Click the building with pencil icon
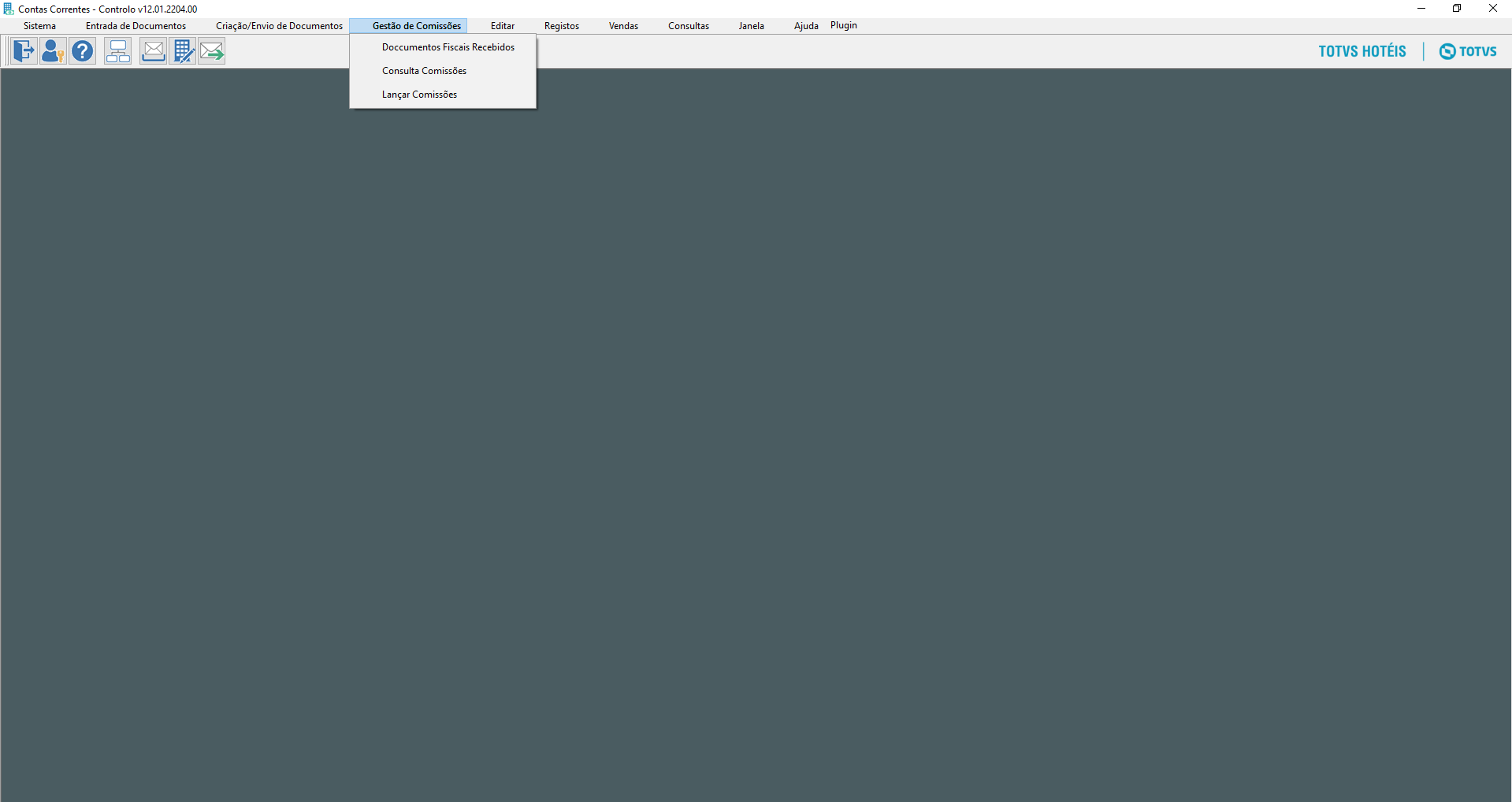This screenshot has width=1512, height=802. [x=183, y=52]
